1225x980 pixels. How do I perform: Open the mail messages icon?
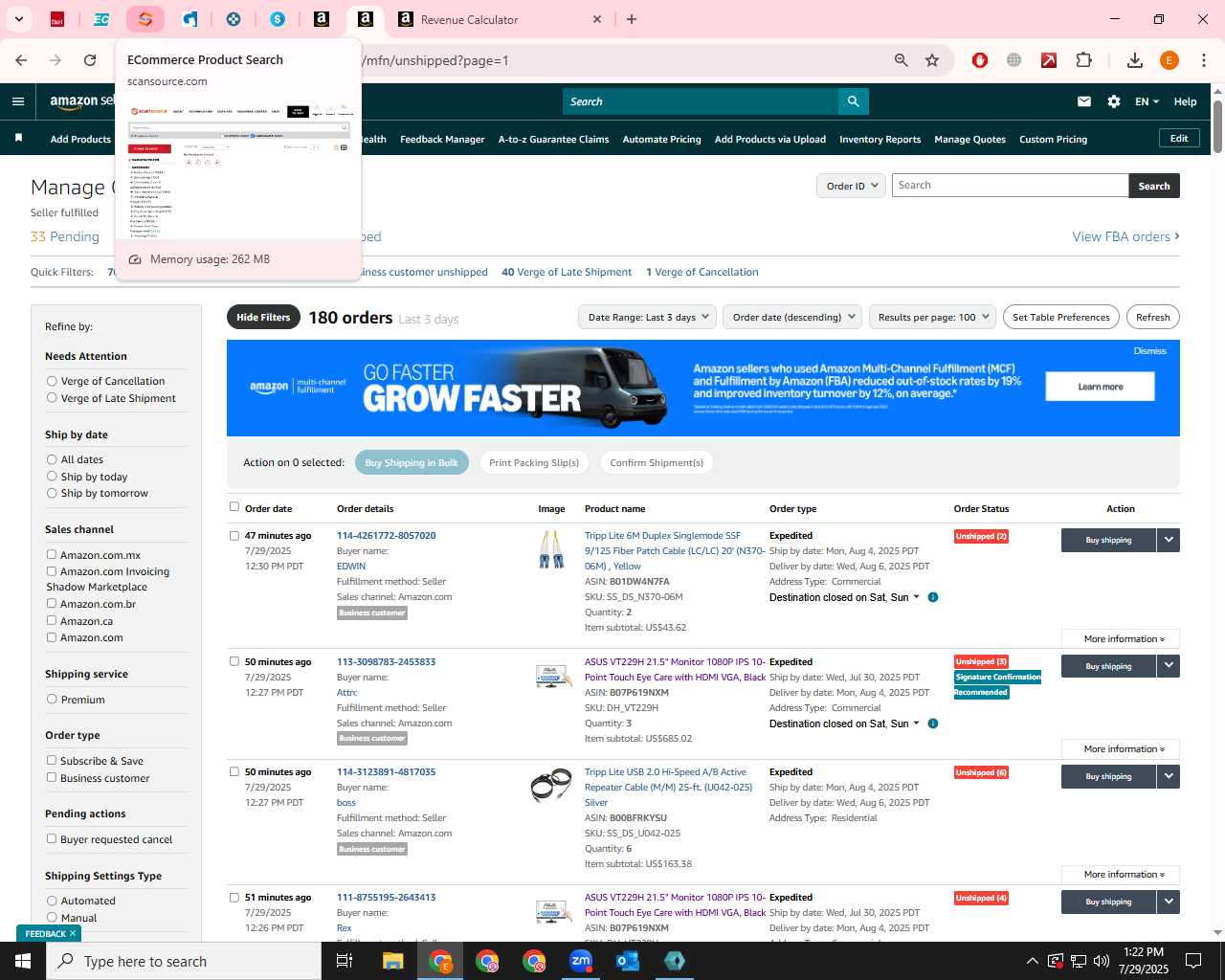click(x=1084, y=101)
